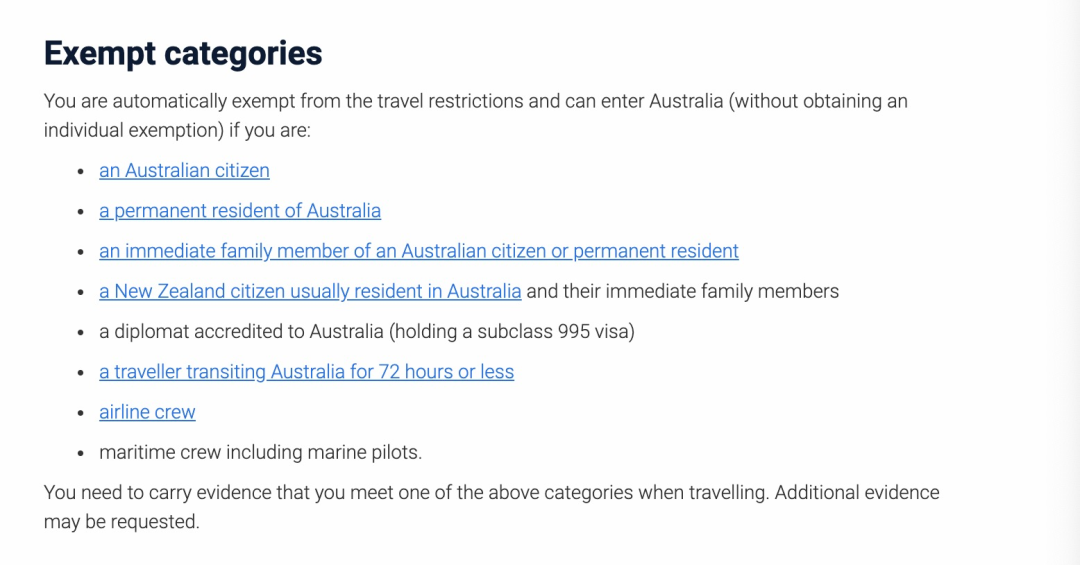Click the 'You need to carry evidence' paragraph
This screenshot has width=1080, height=565.
[491, 506]
